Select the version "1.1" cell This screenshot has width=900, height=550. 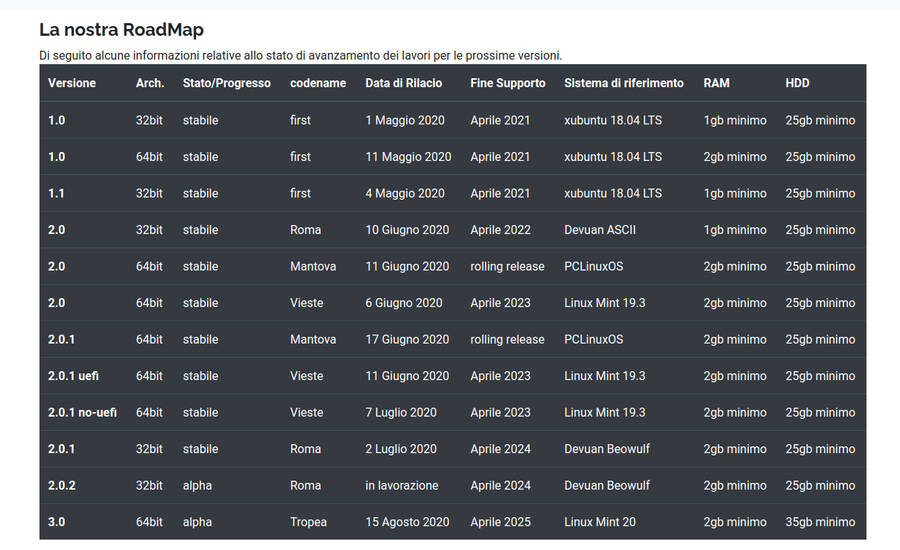[56, 193]
